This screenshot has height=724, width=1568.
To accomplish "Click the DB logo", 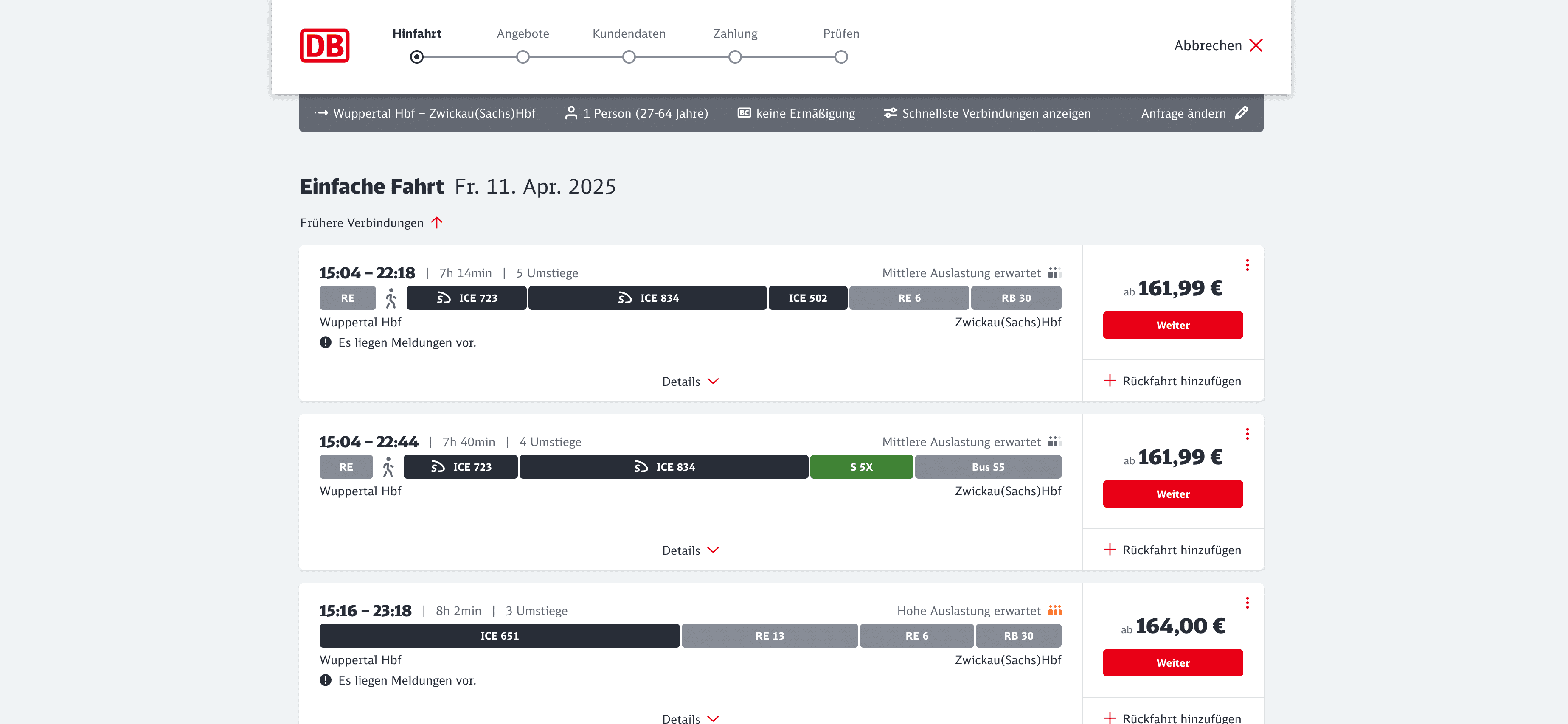I will pyautogui.click(x=324, y=46).
